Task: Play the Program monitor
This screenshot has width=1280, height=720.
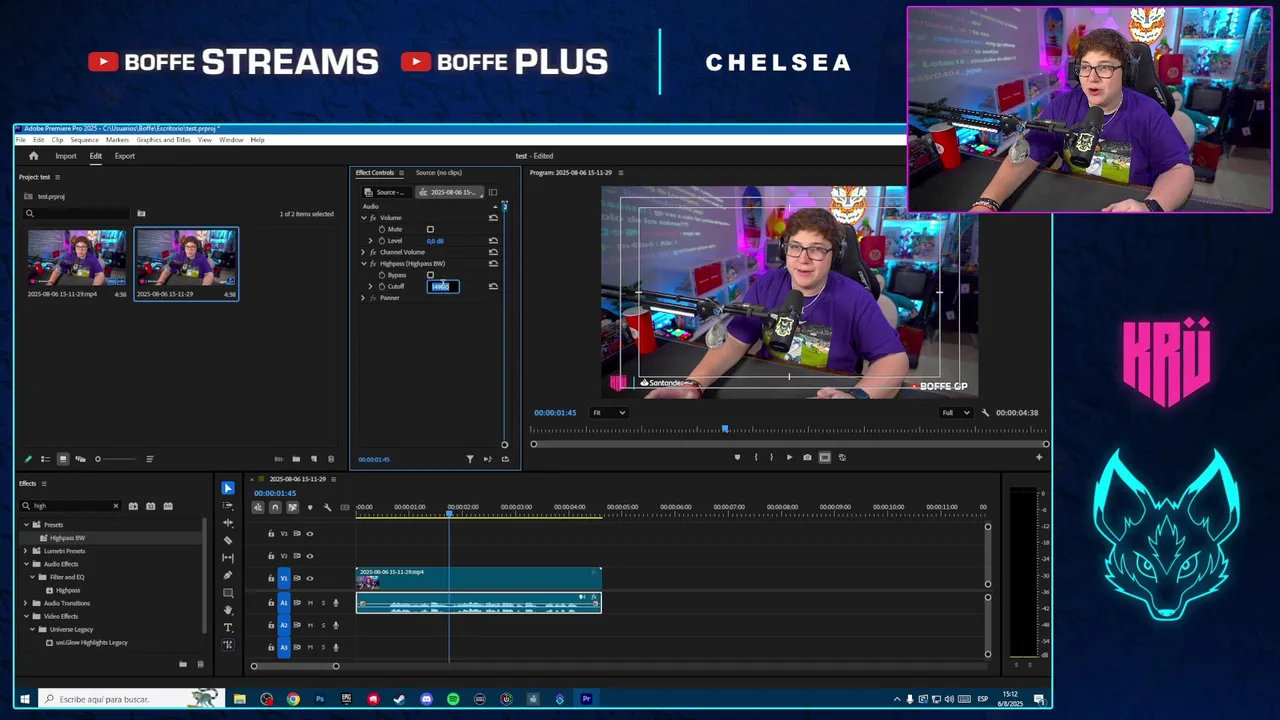Action: 789,457
